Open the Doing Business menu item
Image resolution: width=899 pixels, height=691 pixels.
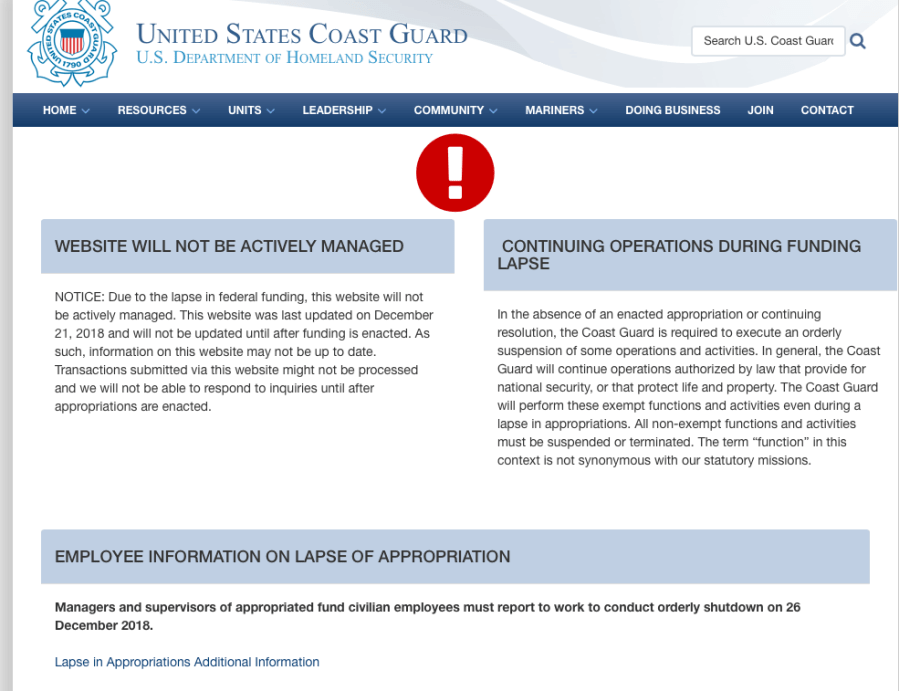672,110
